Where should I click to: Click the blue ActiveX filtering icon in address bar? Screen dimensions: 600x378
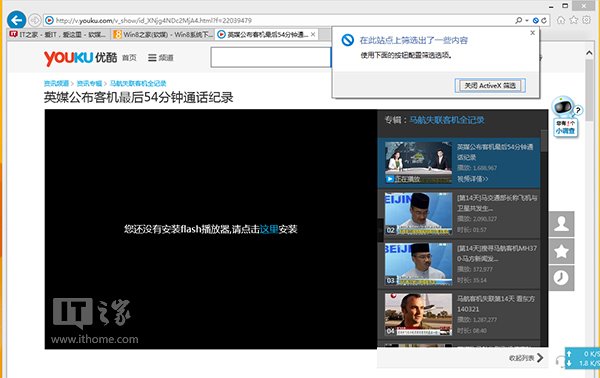[x=536, y=20]
